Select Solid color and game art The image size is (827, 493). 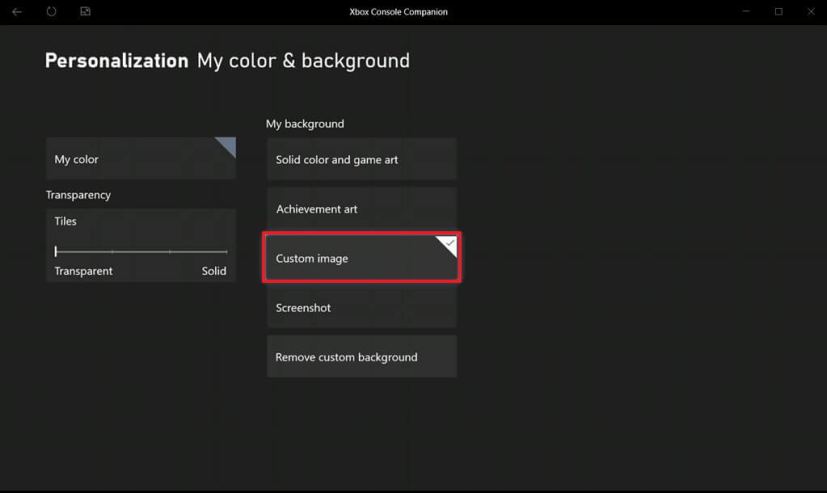click(362, 159)
